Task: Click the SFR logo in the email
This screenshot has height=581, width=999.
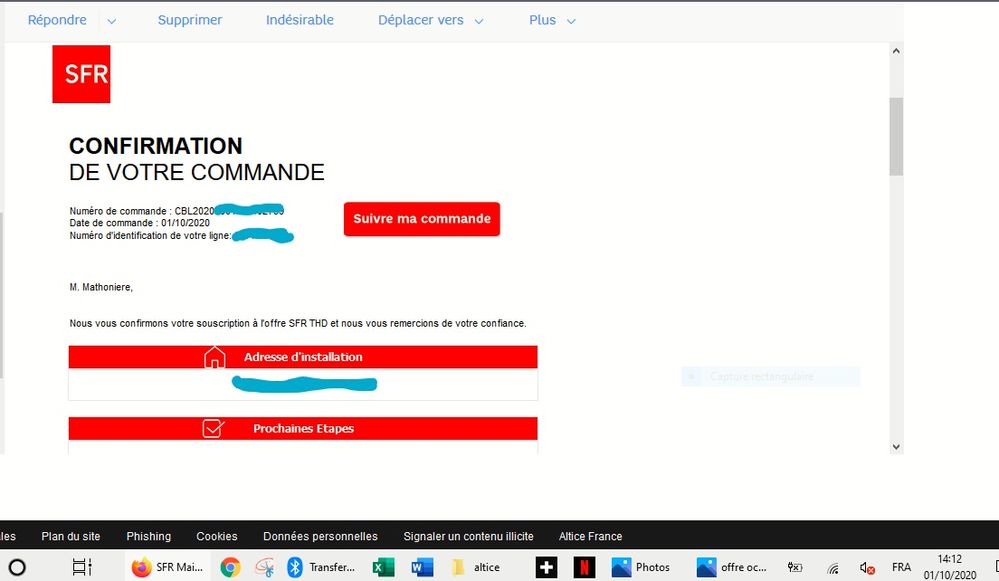Action: (81, 74)
